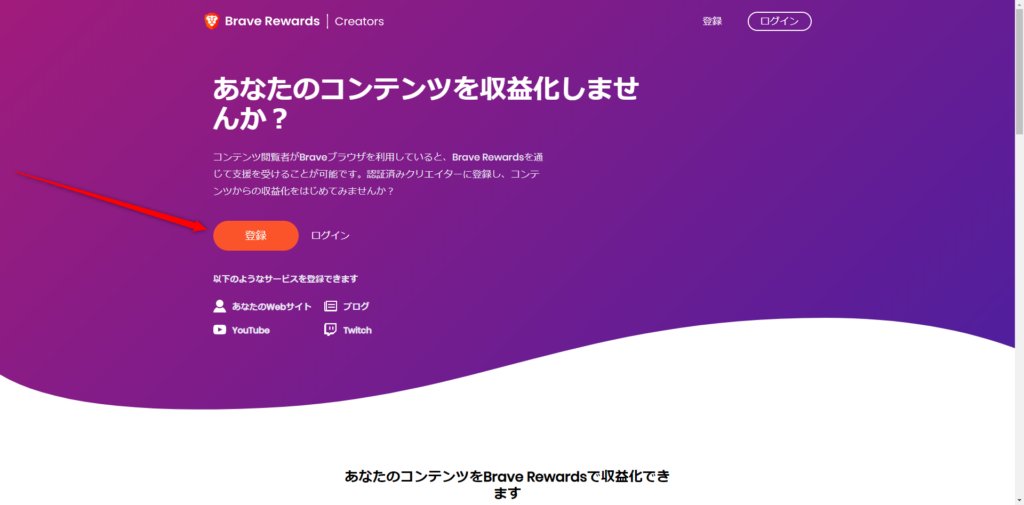This screenshot has height=505, width=1024.
Task: Click the Brave Rewards header text
Action: 273,21
